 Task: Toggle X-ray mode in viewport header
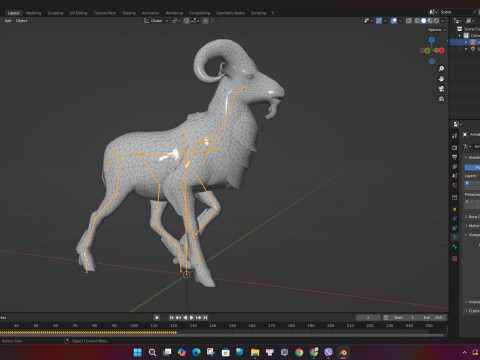pos(409,21)
